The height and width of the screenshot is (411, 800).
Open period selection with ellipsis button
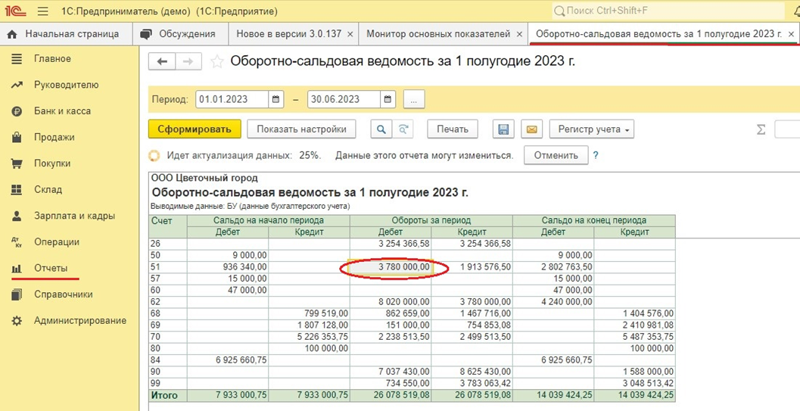pyautogui.click(x=414, y=100)
